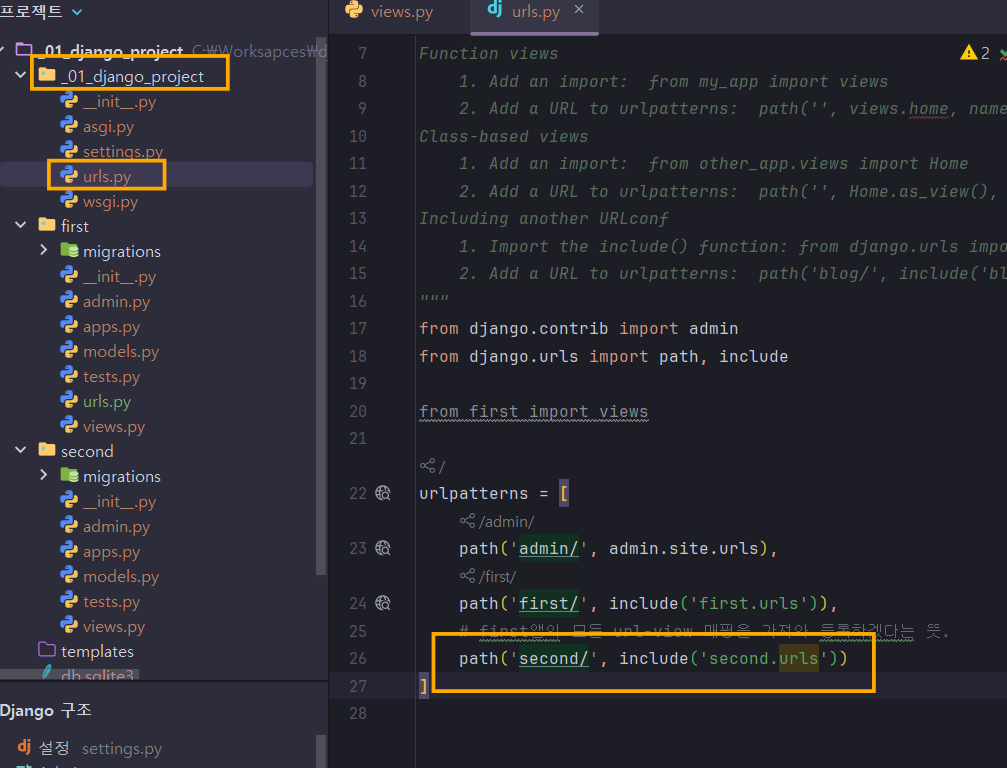Switch to the views.py editor tab
This screenshot has width=1007, height=768.
389,12
